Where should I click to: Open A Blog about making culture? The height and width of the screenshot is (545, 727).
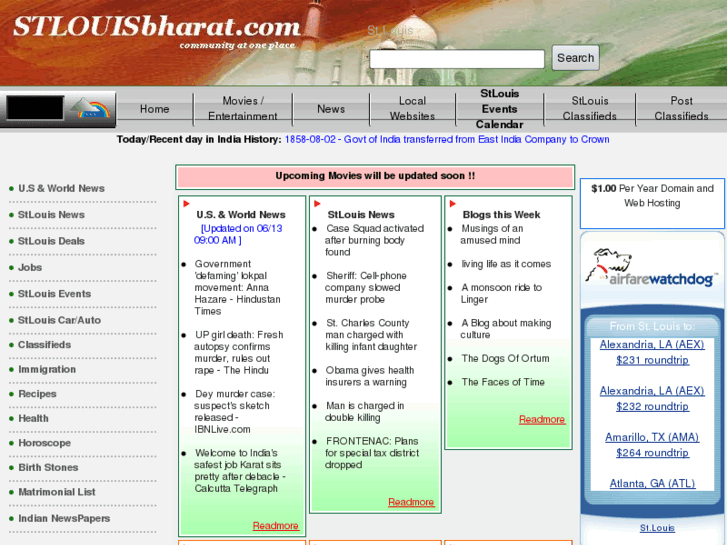tap(505, 329)
